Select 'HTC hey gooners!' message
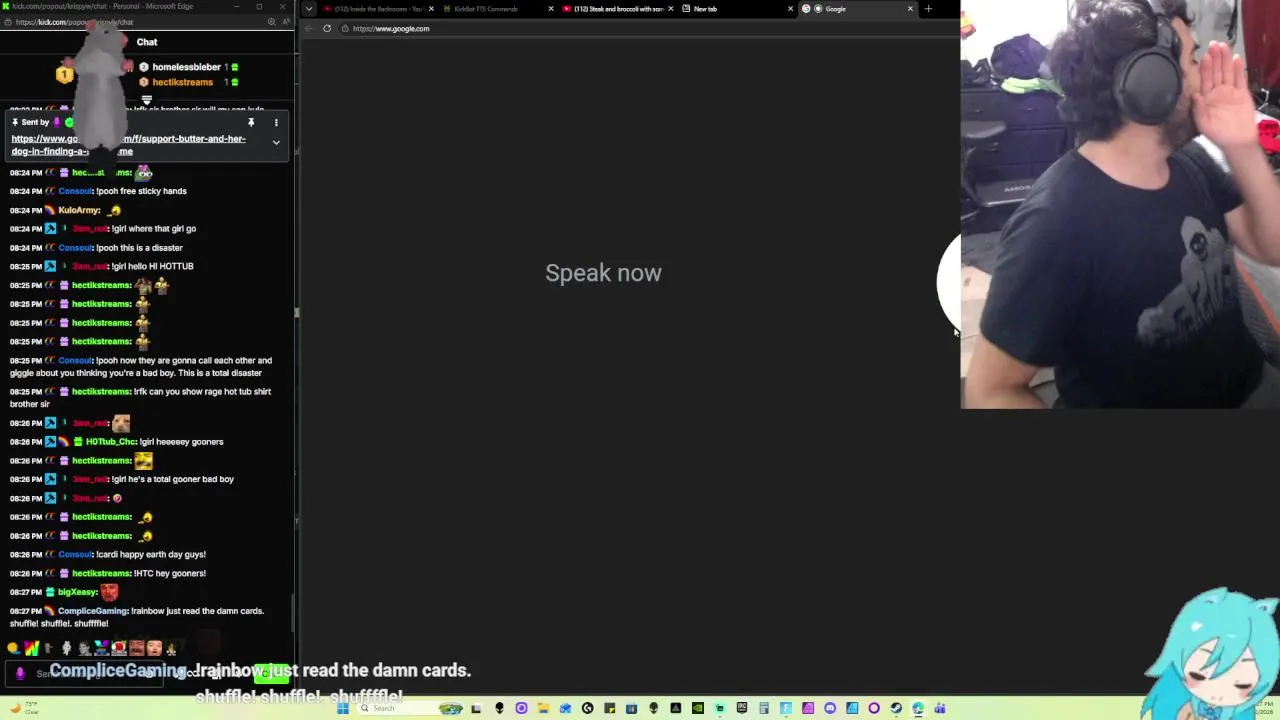1280x720 pixels. [170, 573]
